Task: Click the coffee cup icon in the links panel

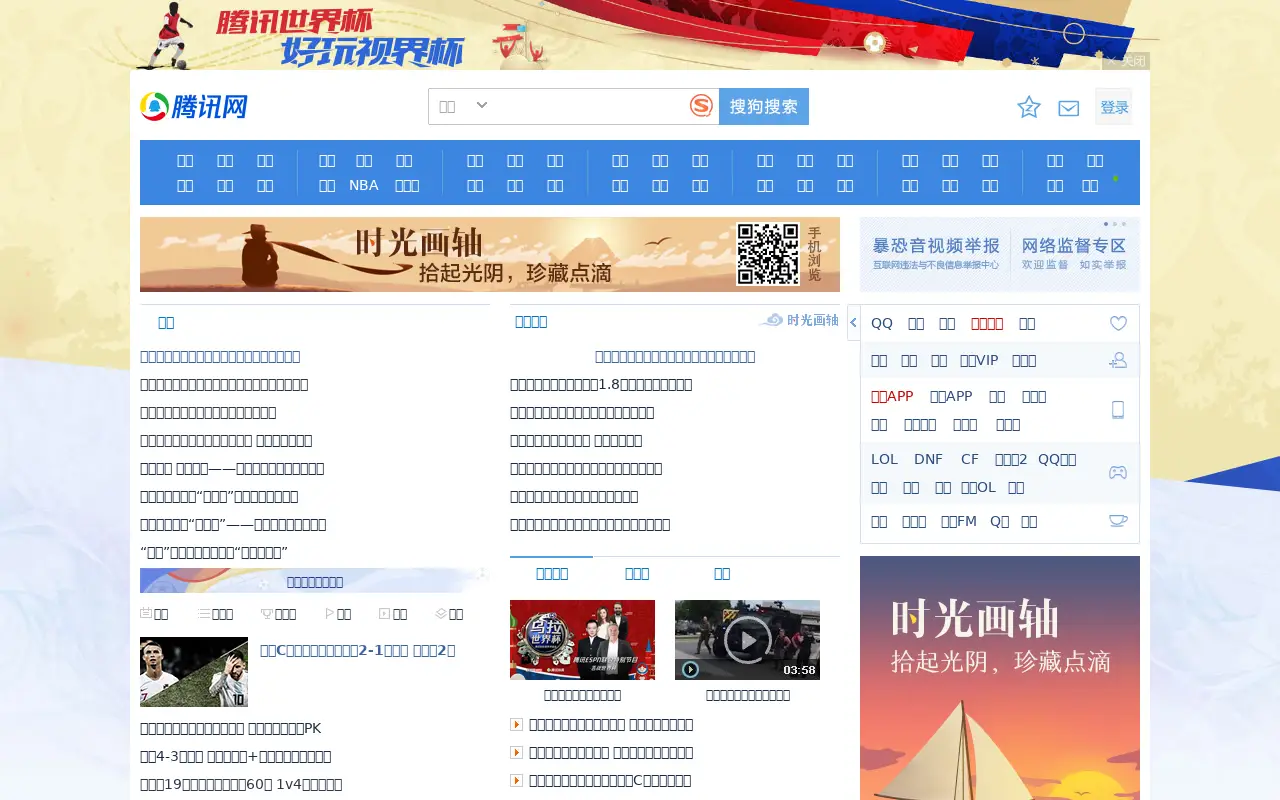Action: (1118, 520)
